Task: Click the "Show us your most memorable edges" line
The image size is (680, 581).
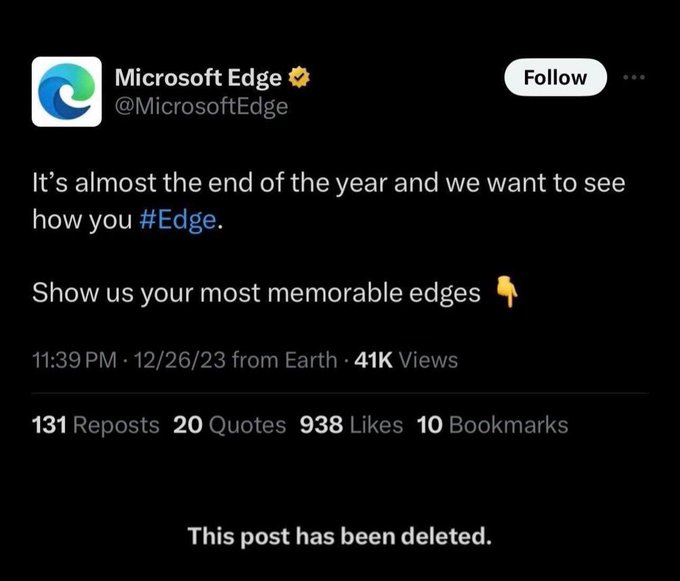Action: [256, 294]
